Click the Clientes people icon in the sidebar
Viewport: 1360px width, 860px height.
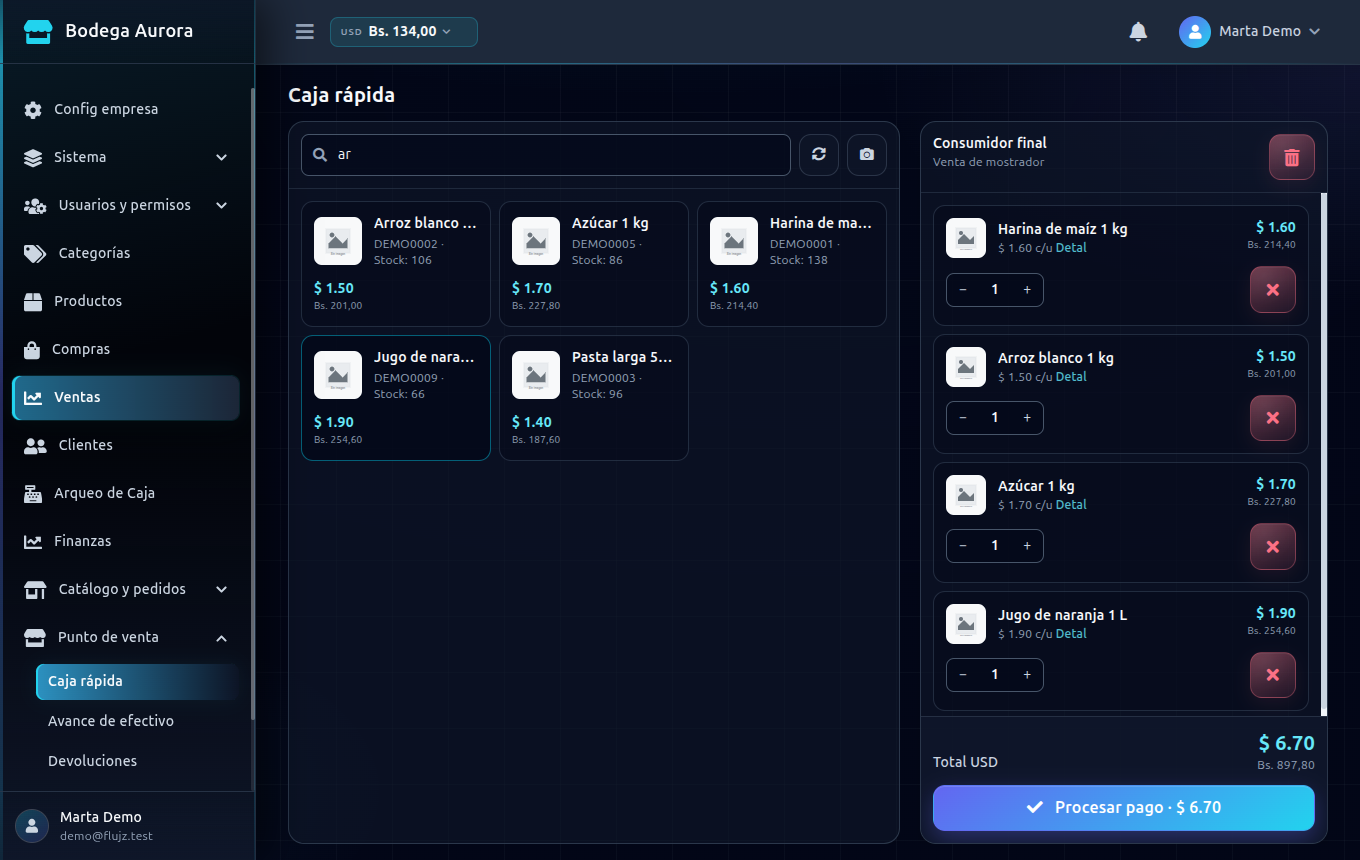point(35,446)
